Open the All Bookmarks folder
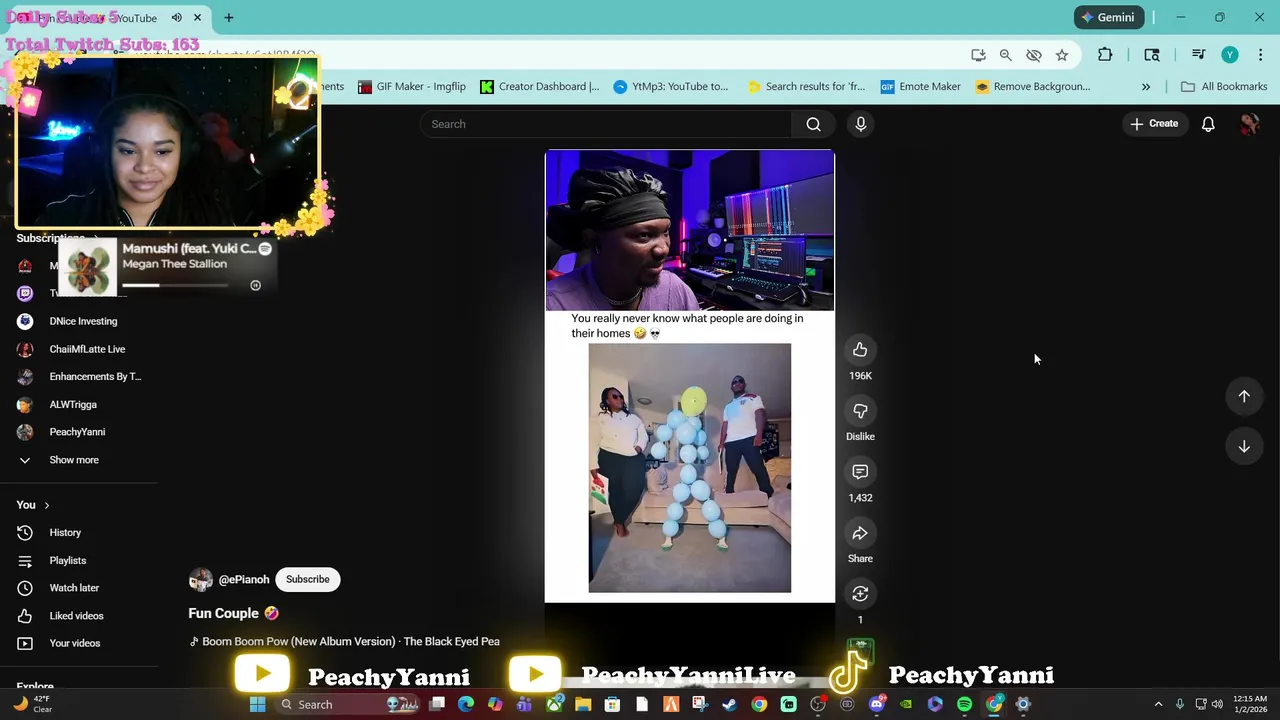This screenshot has width=1280, height=720. coord(1224,87)
